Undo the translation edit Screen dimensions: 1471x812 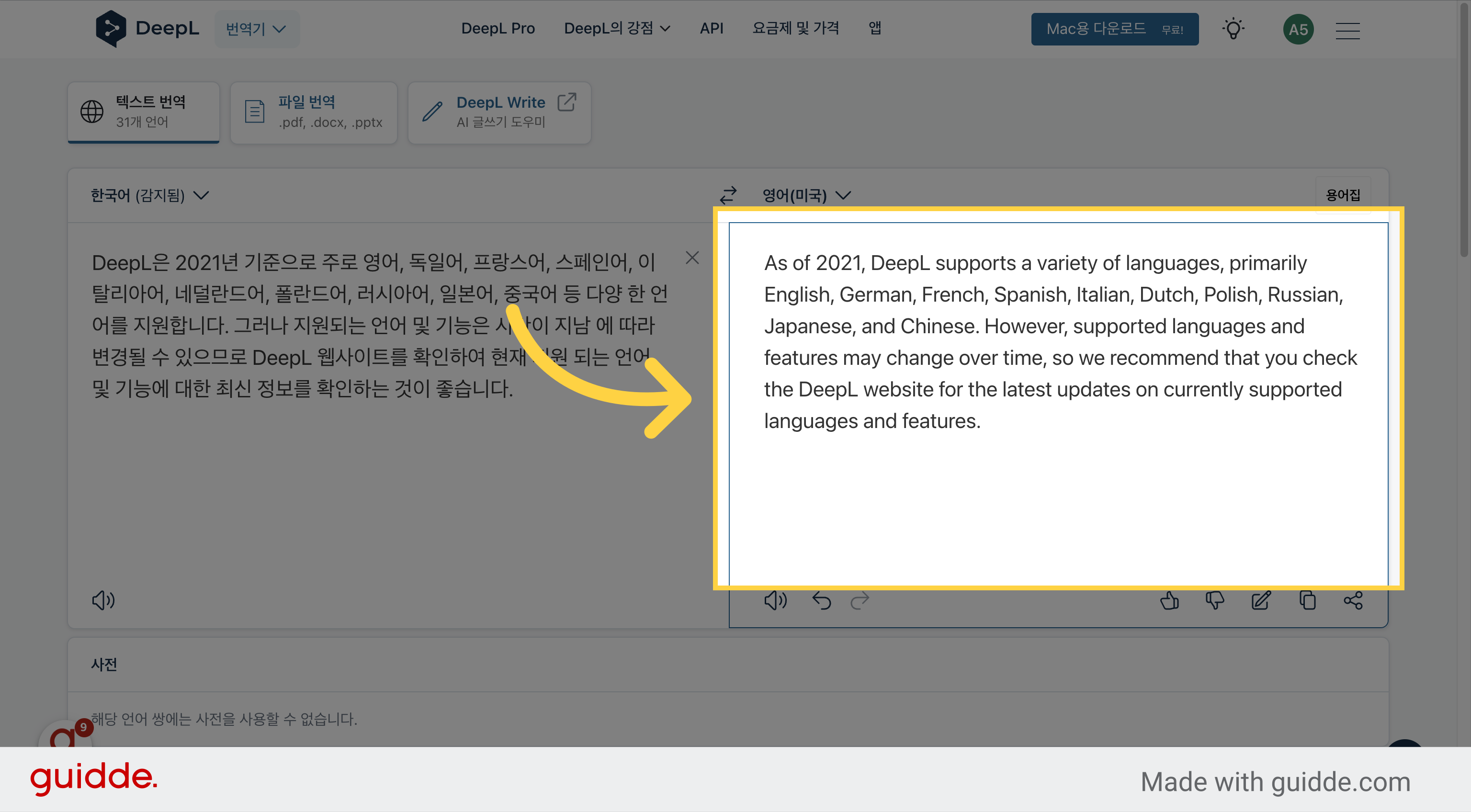pyautogui.click(x=822, y=600)
